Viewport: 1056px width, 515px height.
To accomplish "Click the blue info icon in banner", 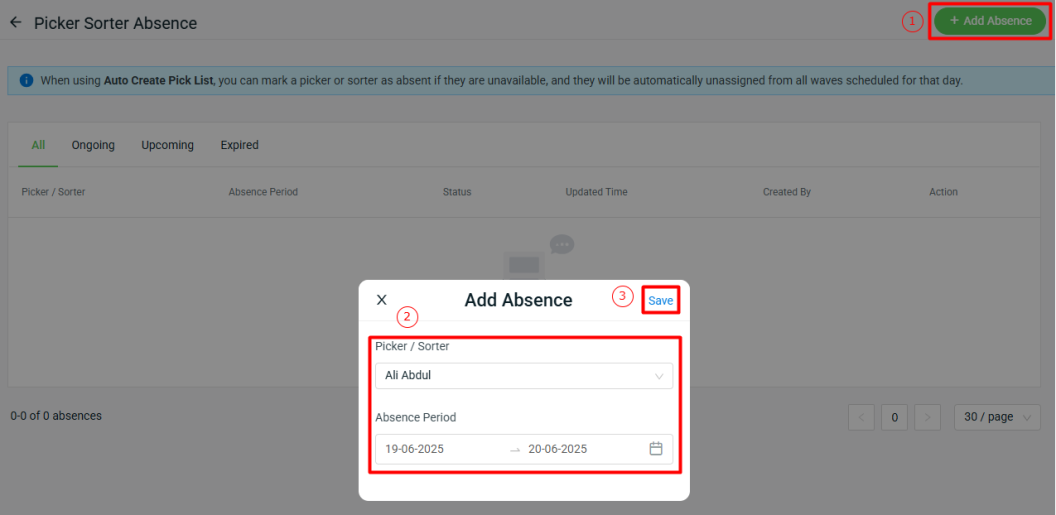I will click(26, 80).
